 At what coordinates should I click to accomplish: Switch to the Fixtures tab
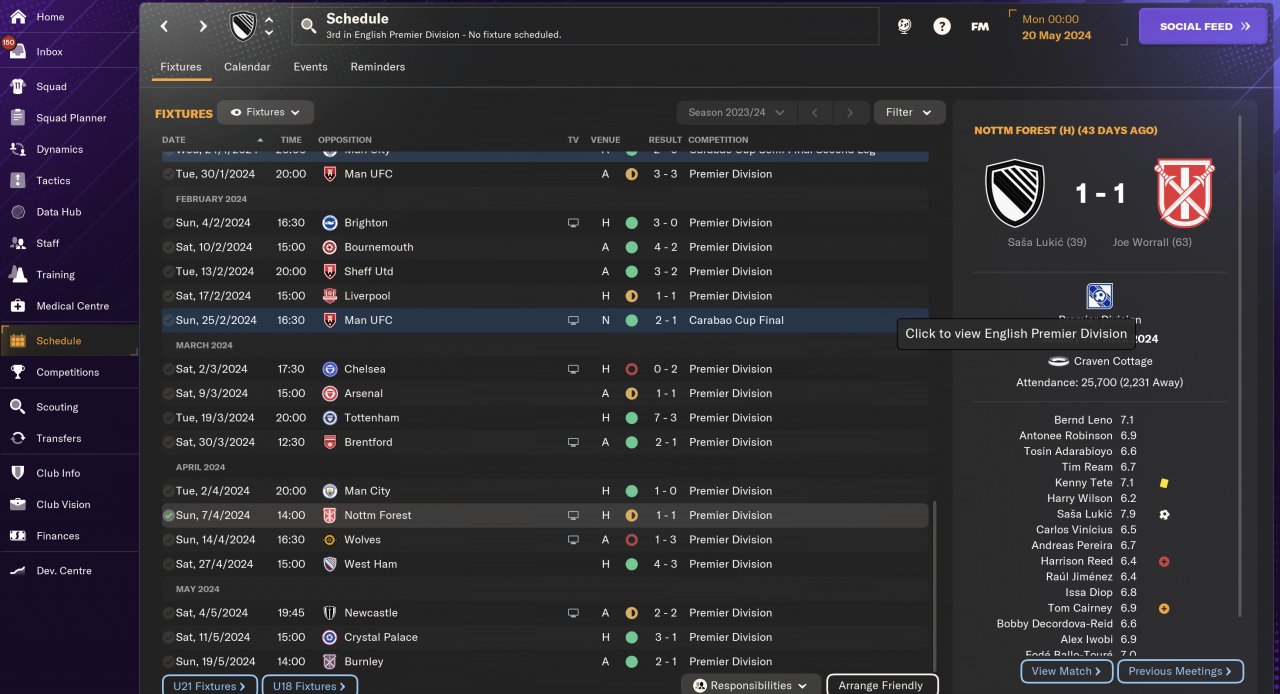(181, 67)
